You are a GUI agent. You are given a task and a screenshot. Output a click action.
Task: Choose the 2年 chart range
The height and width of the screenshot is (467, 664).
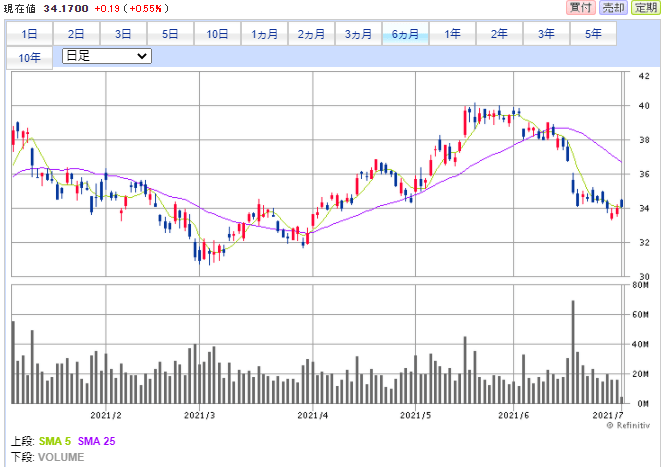[x=499, y=33]
